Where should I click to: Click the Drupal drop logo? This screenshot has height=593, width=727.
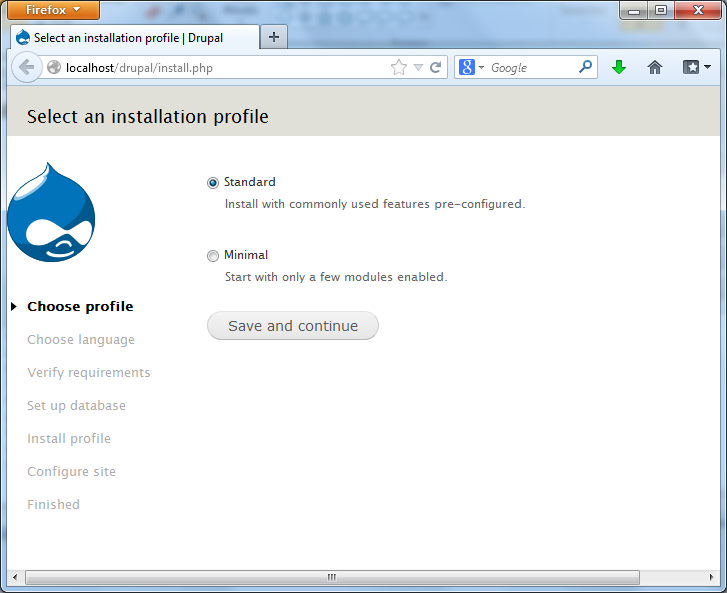(51, 212)
